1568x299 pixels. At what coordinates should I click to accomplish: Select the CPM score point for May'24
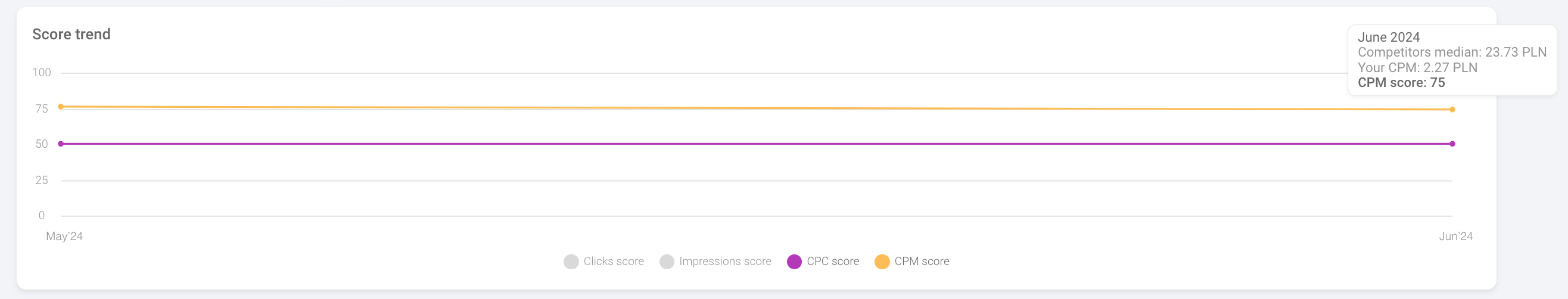pos(61,107)
